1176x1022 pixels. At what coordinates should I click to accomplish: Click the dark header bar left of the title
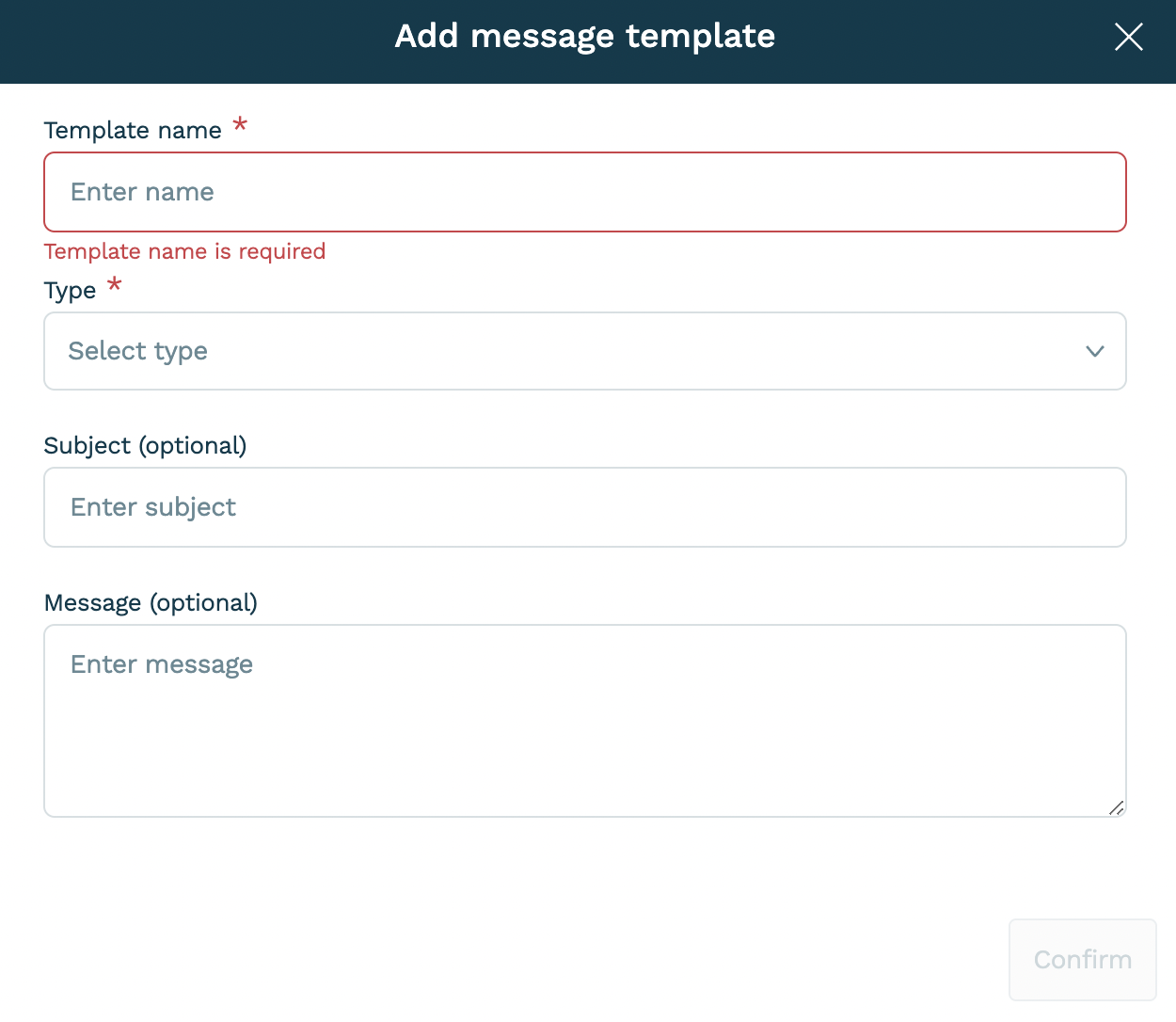188,41
